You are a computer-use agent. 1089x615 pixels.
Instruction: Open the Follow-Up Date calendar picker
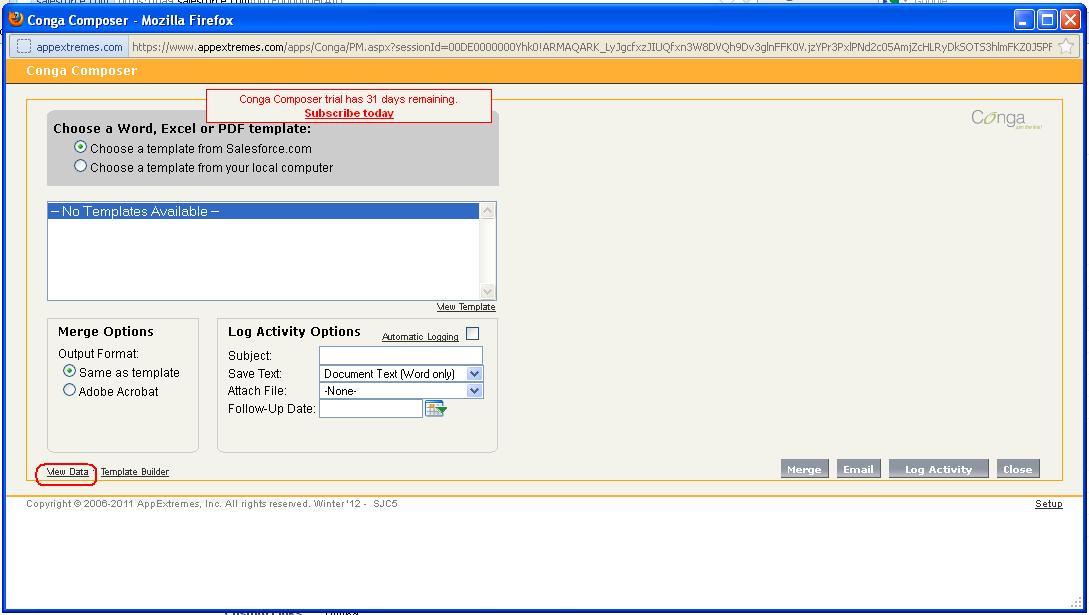point(434,407)
